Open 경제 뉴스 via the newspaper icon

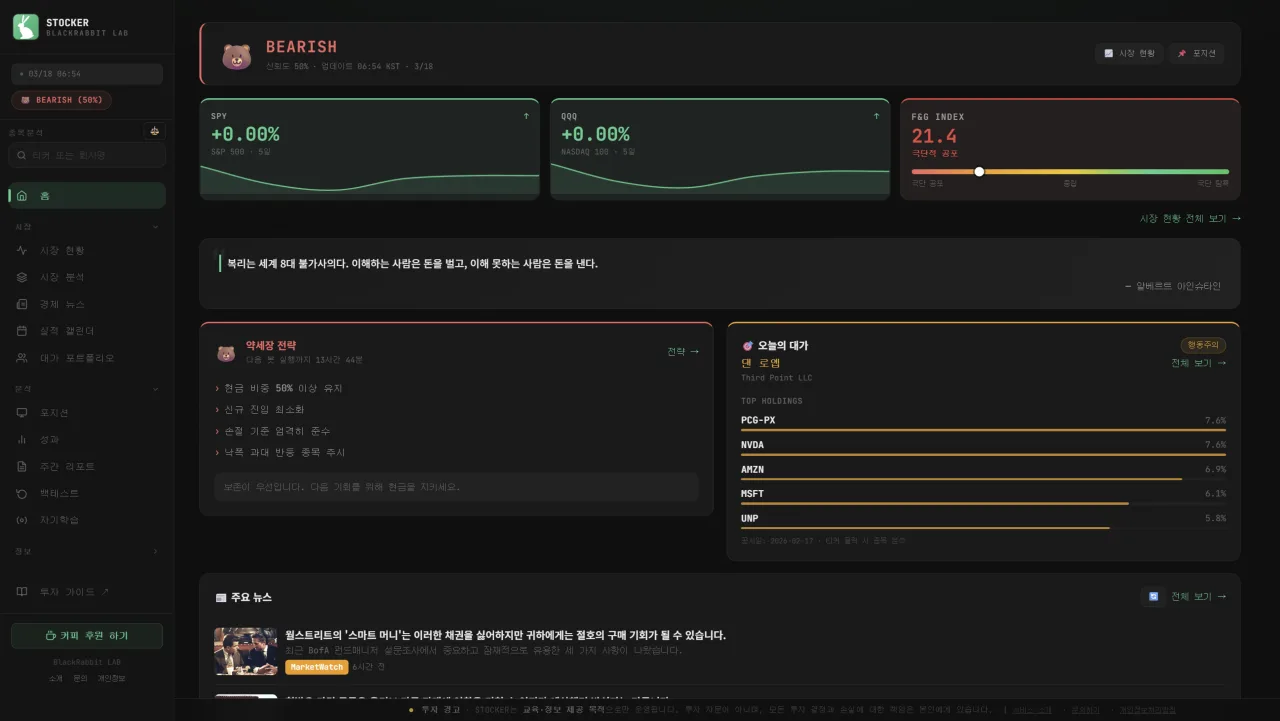21,304
